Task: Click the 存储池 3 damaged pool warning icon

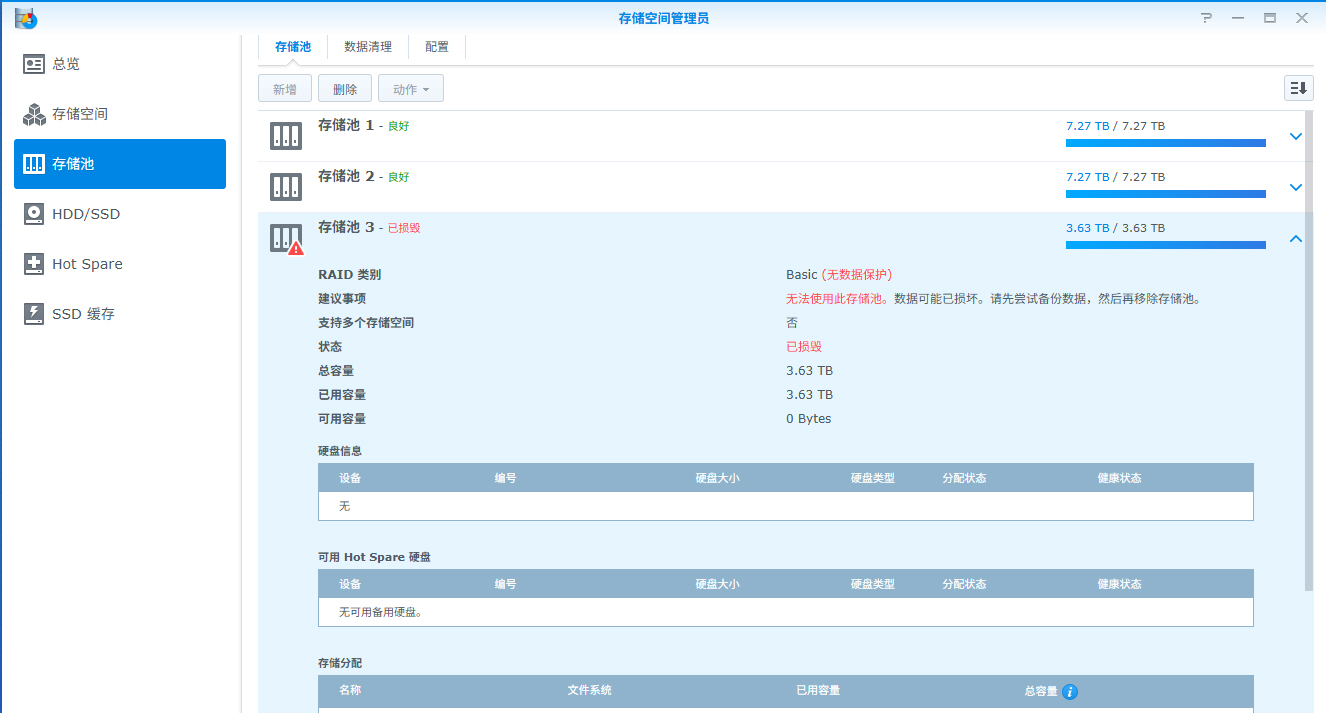Action: click(295, 248)
